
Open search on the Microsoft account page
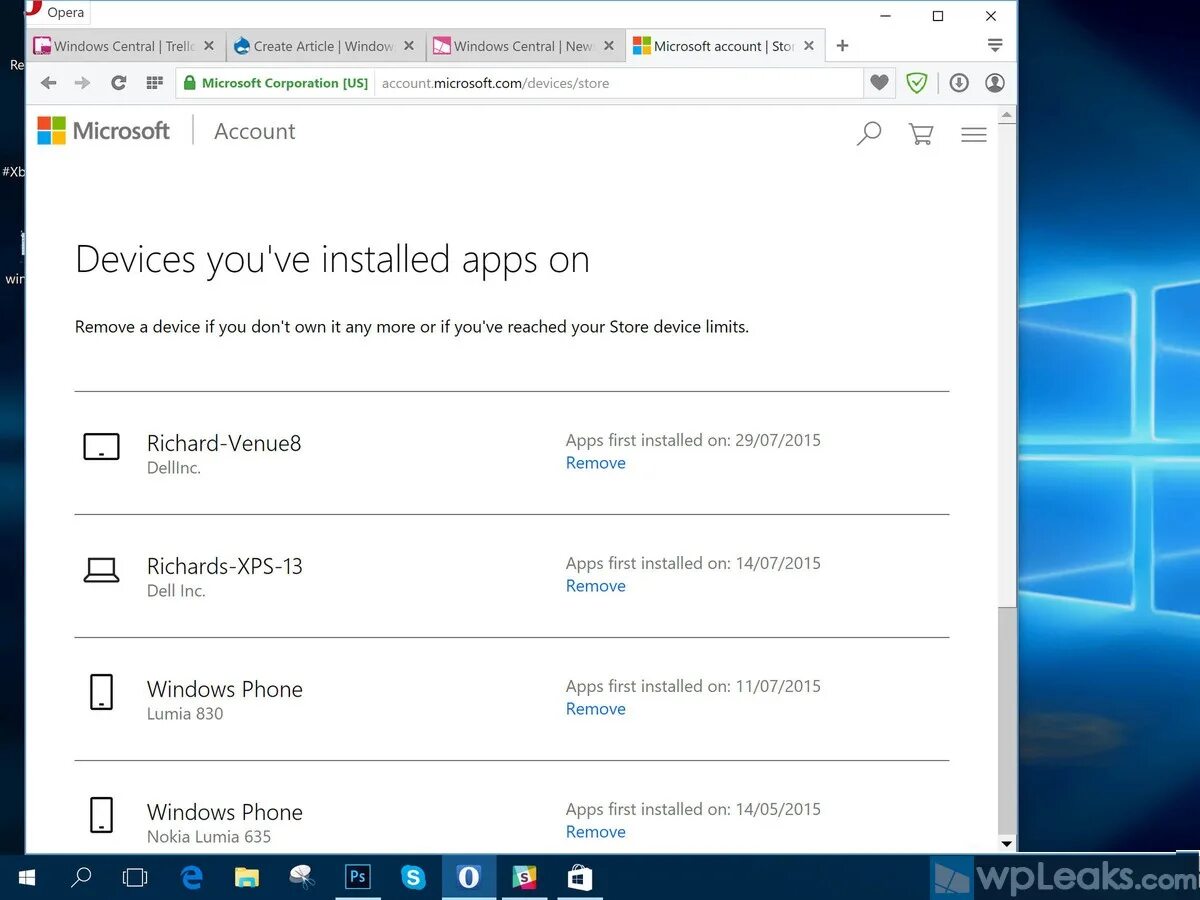tap(868, 133)
